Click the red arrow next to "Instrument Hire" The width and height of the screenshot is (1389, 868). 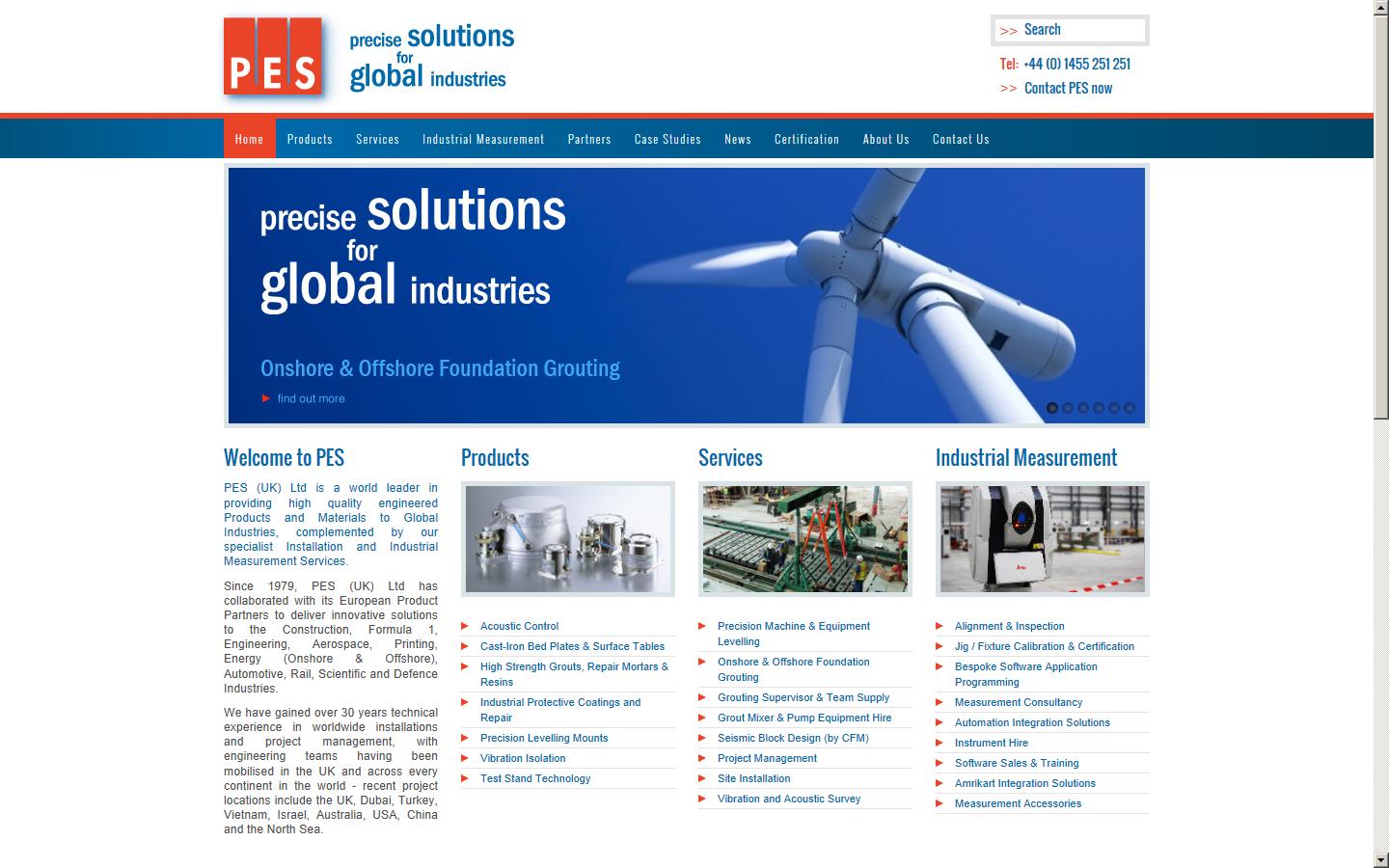point(941,743)
